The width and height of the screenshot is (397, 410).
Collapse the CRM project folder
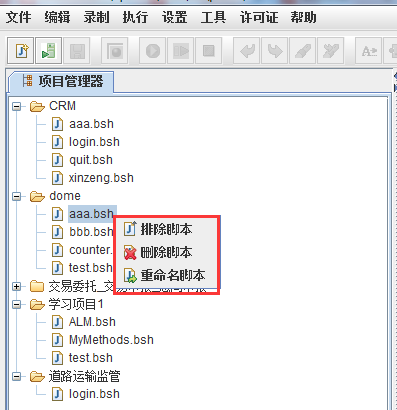(x=16, y=107)
